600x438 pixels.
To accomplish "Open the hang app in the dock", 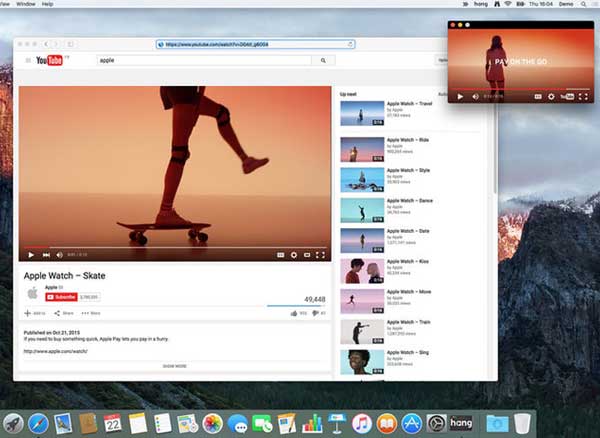I will point(461,423).
